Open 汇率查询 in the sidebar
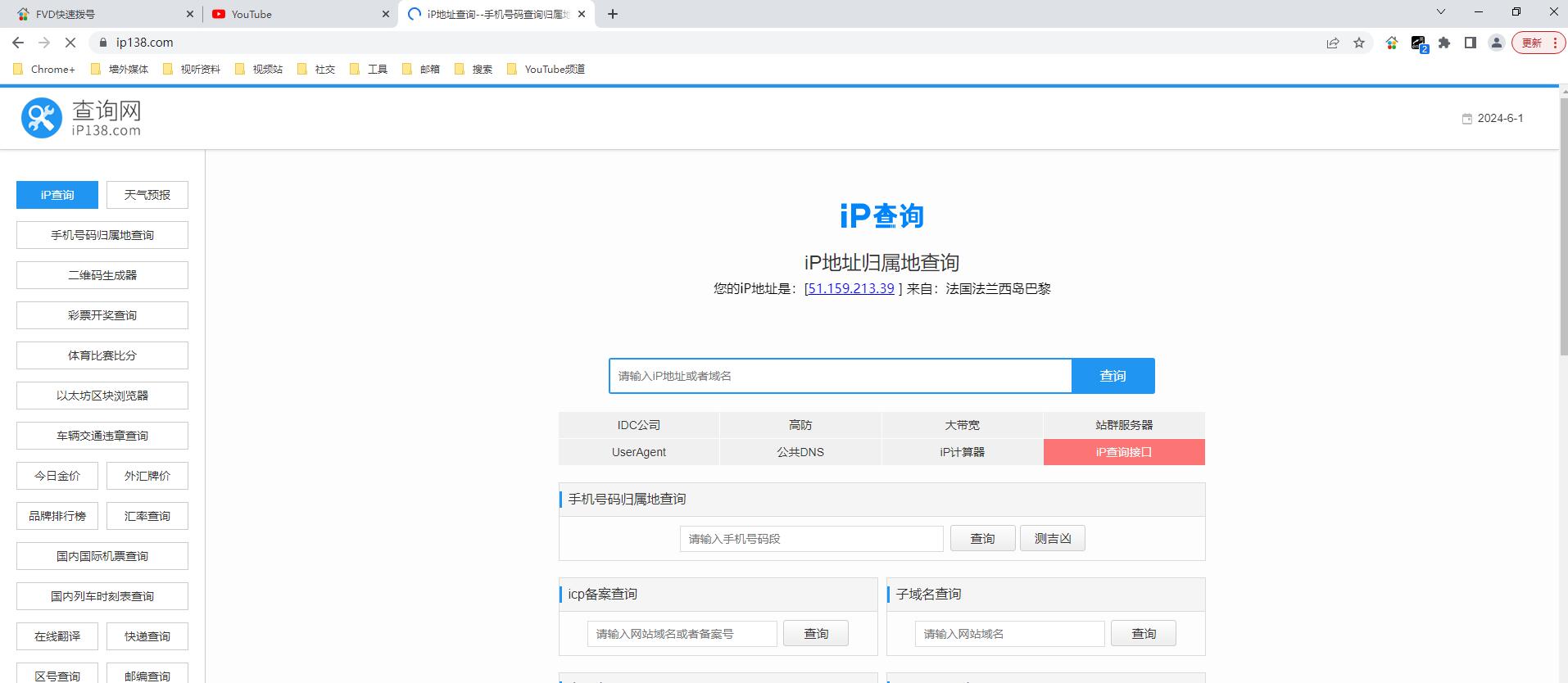 pos(147,516)
